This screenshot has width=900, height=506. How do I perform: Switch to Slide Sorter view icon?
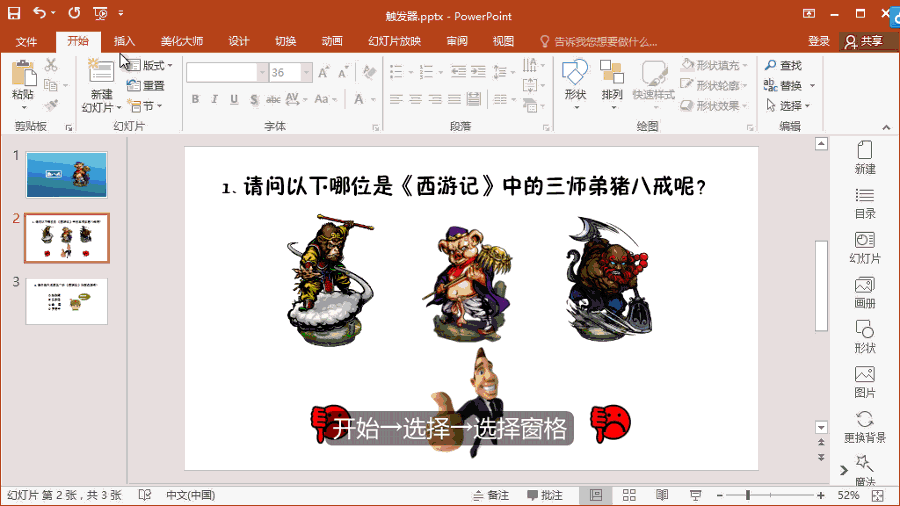tap(629, 495)
